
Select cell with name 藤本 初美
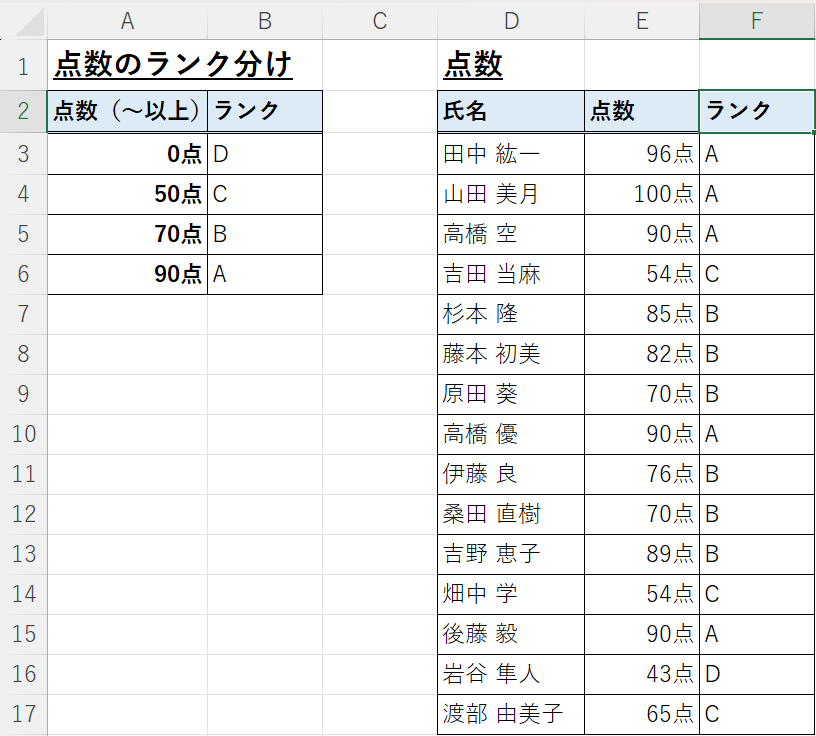pyautogui.click(x=511, y=354)
